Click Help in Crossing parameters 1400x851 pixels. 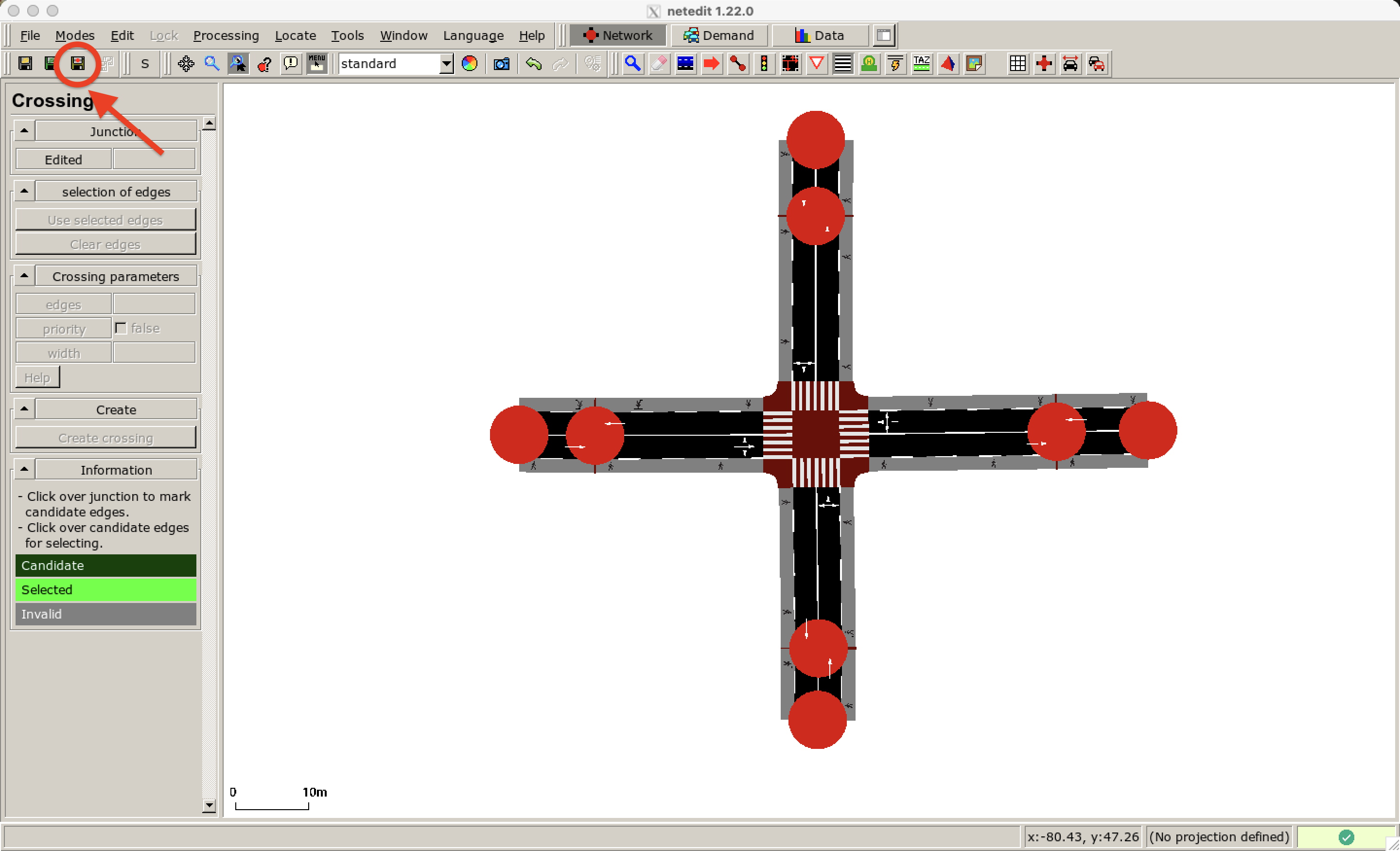(37, 376)
